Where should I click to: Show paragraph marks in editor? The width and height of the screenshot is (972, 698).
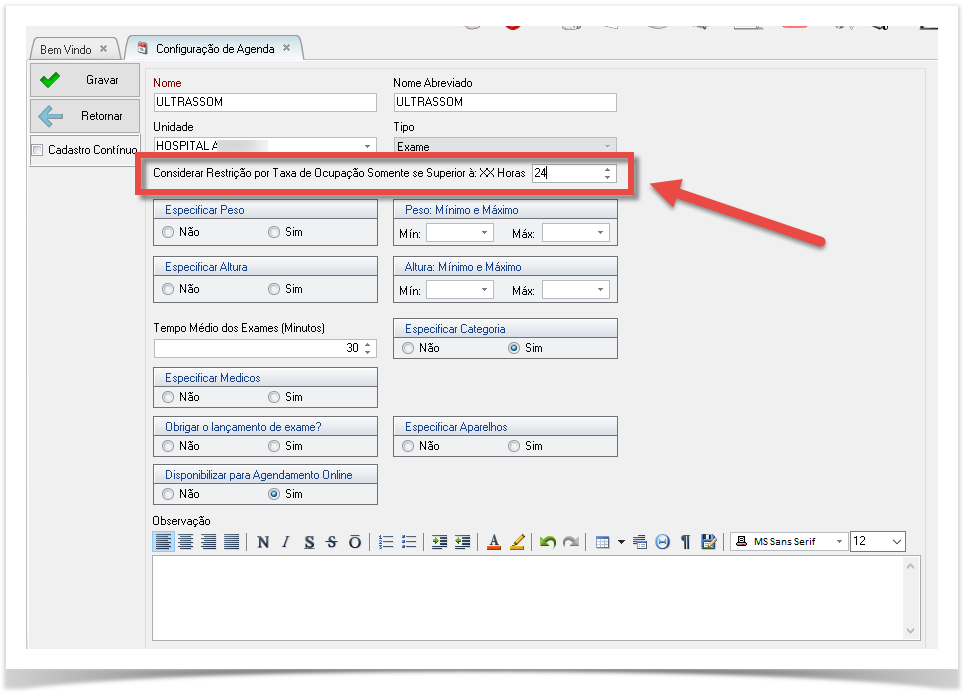coord(685,542)
